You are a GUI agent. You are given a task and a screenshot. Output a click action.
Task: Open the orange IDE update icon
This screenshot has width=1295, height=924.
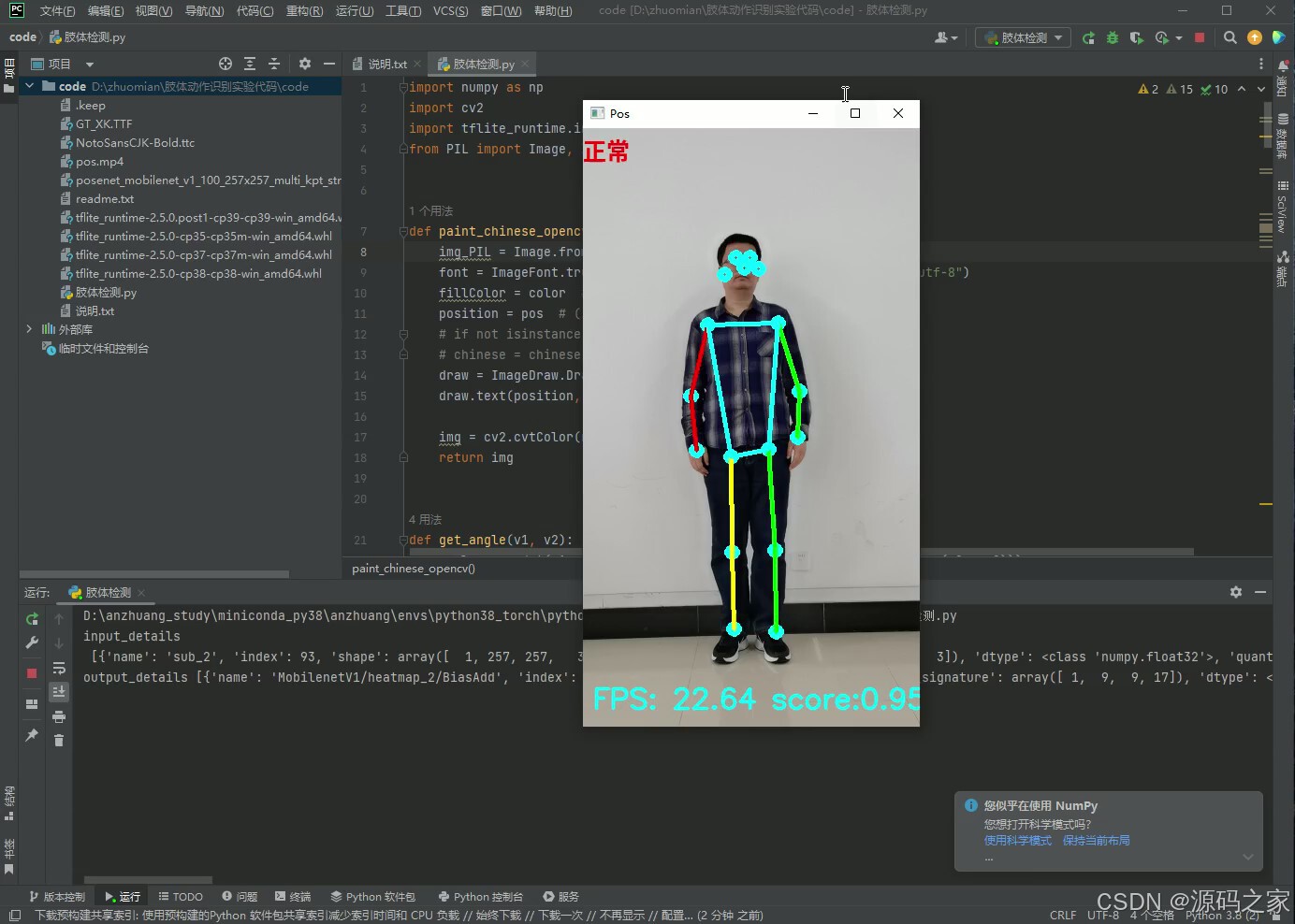pyautogui.click(x=1255, y=37)
